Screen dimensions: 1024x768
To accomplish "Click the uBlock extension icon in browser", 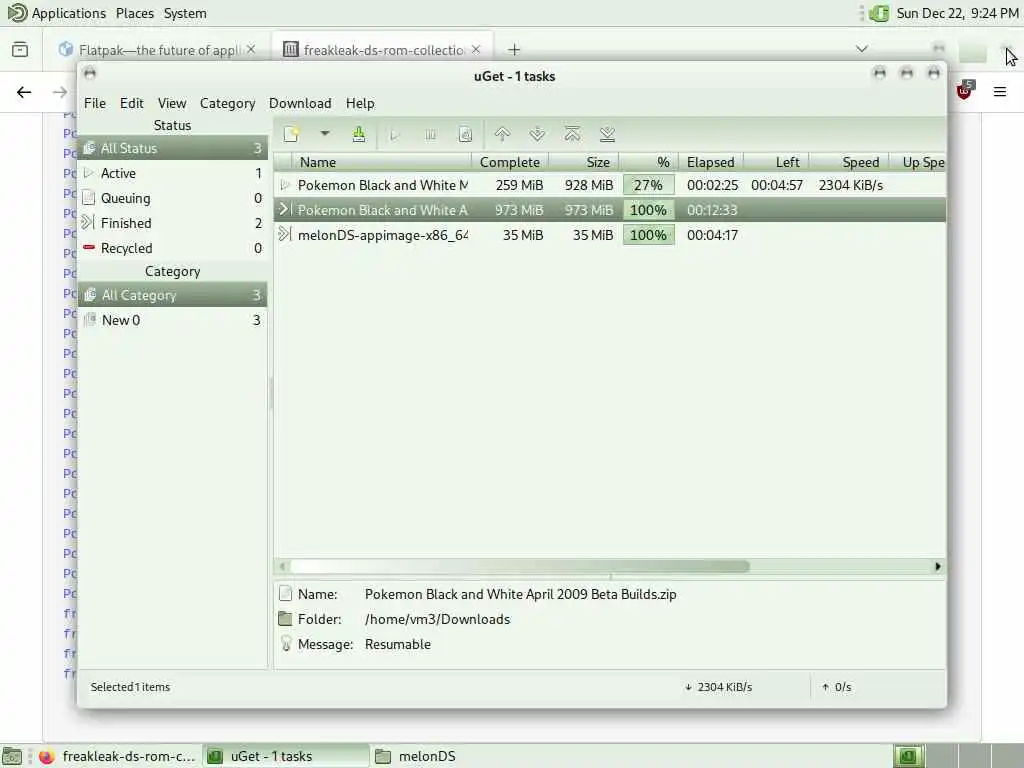I will coord(965,91).
